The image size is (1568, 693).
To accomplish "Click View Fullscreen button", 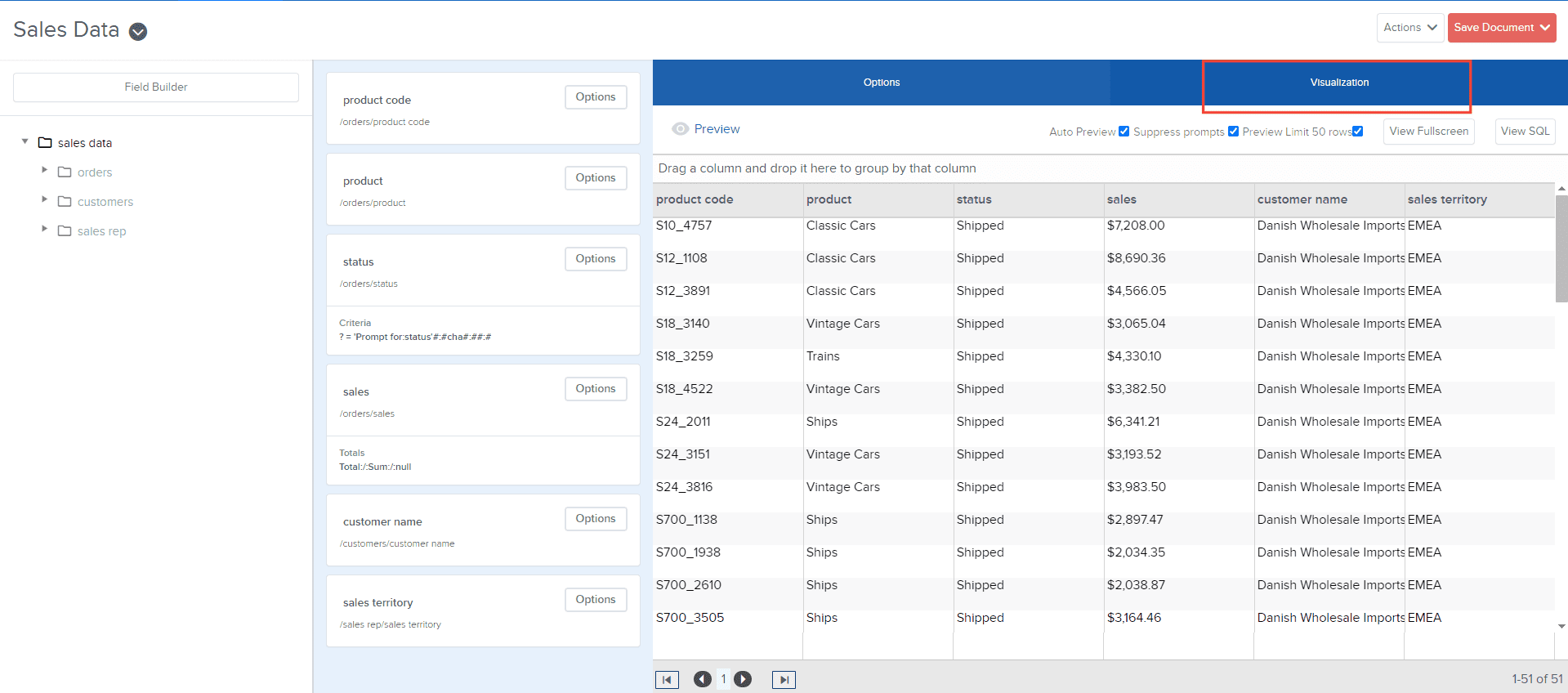I will pyautogui.click(x=1428, y=131).
